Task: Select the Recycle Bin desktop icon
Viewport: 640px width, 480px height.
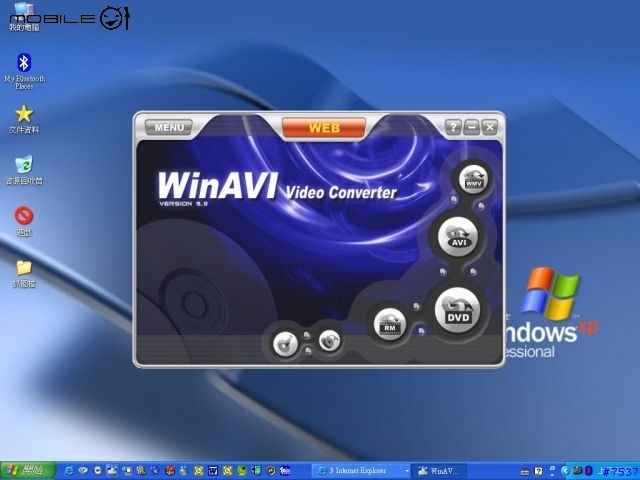Action: pyautogui.click(x=24, y=170)
